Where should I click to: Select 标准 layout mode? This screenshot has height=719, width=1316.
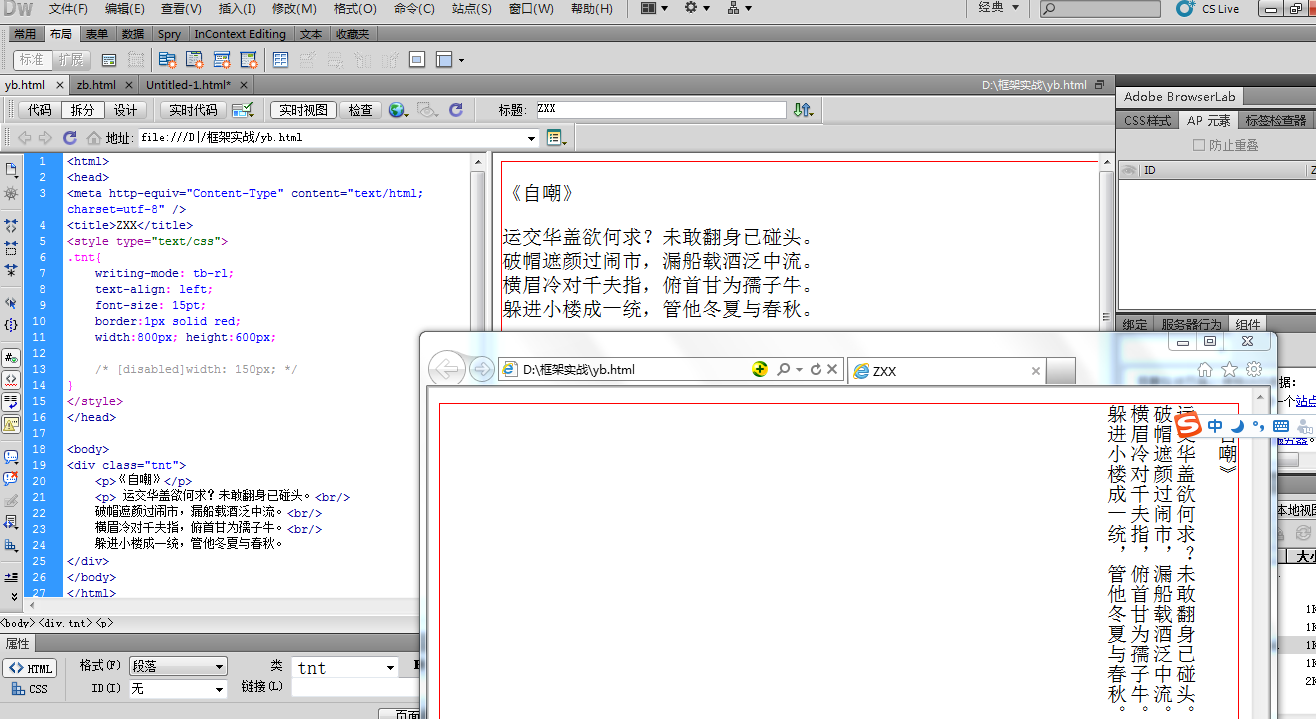[31, 60]
